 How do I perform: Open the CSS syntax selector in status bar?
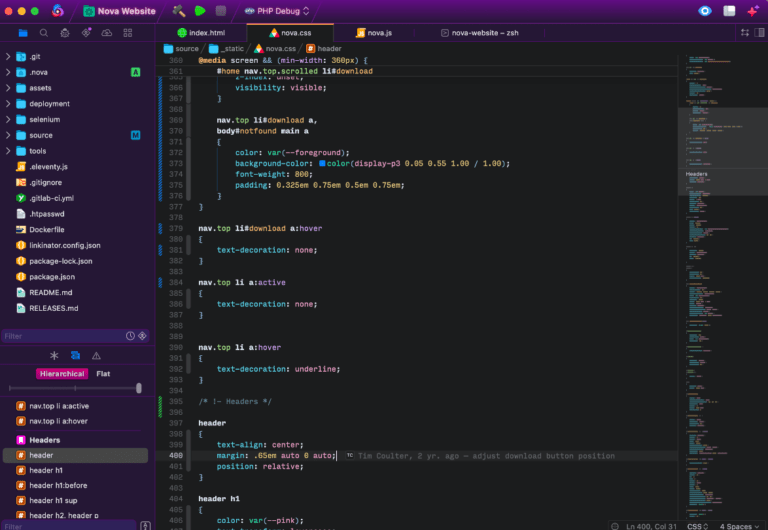click(x=697, y=525)
